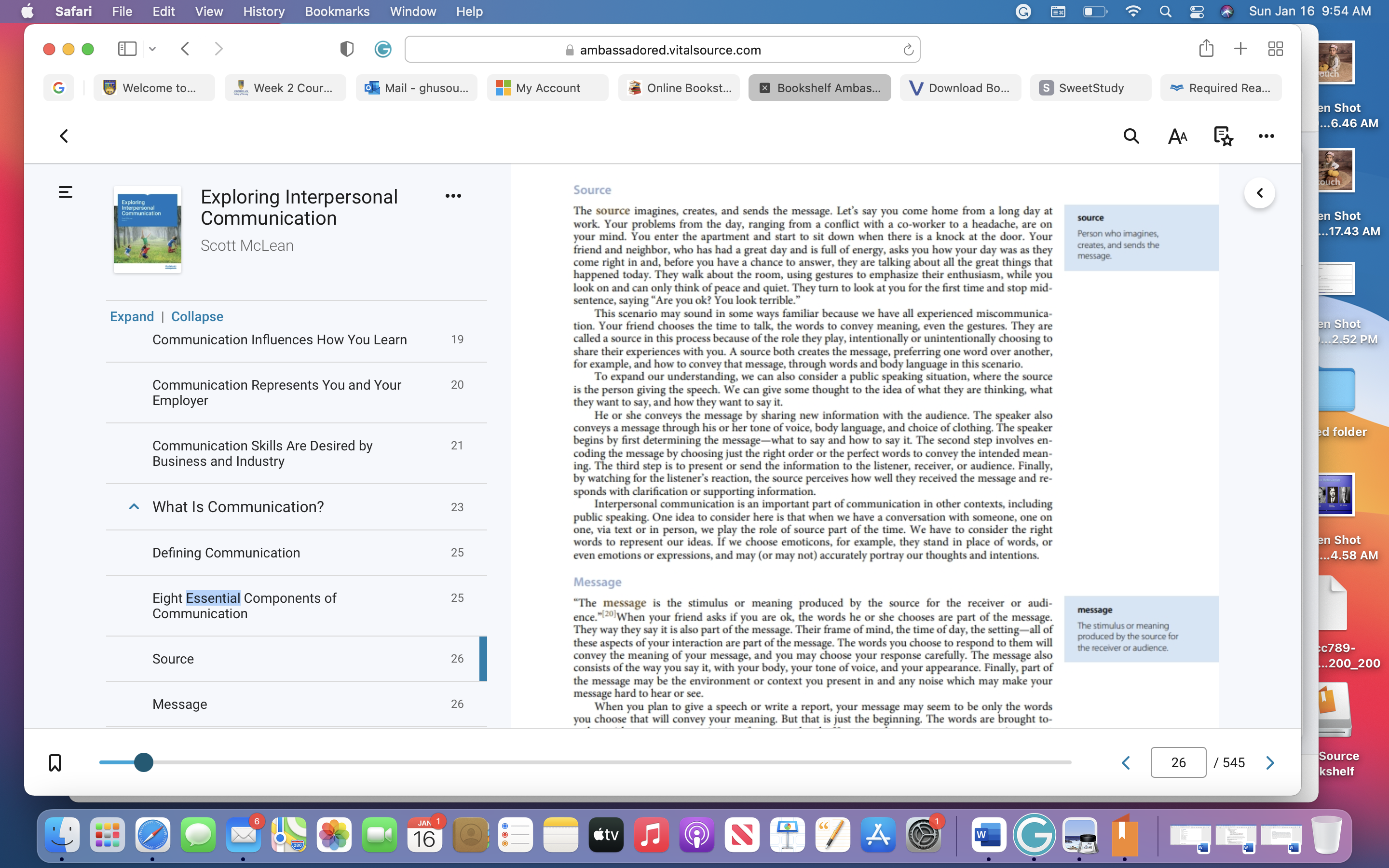Open the notes and highlights notebook icon
The image size is (1389, 868).
pos(1223,136)
